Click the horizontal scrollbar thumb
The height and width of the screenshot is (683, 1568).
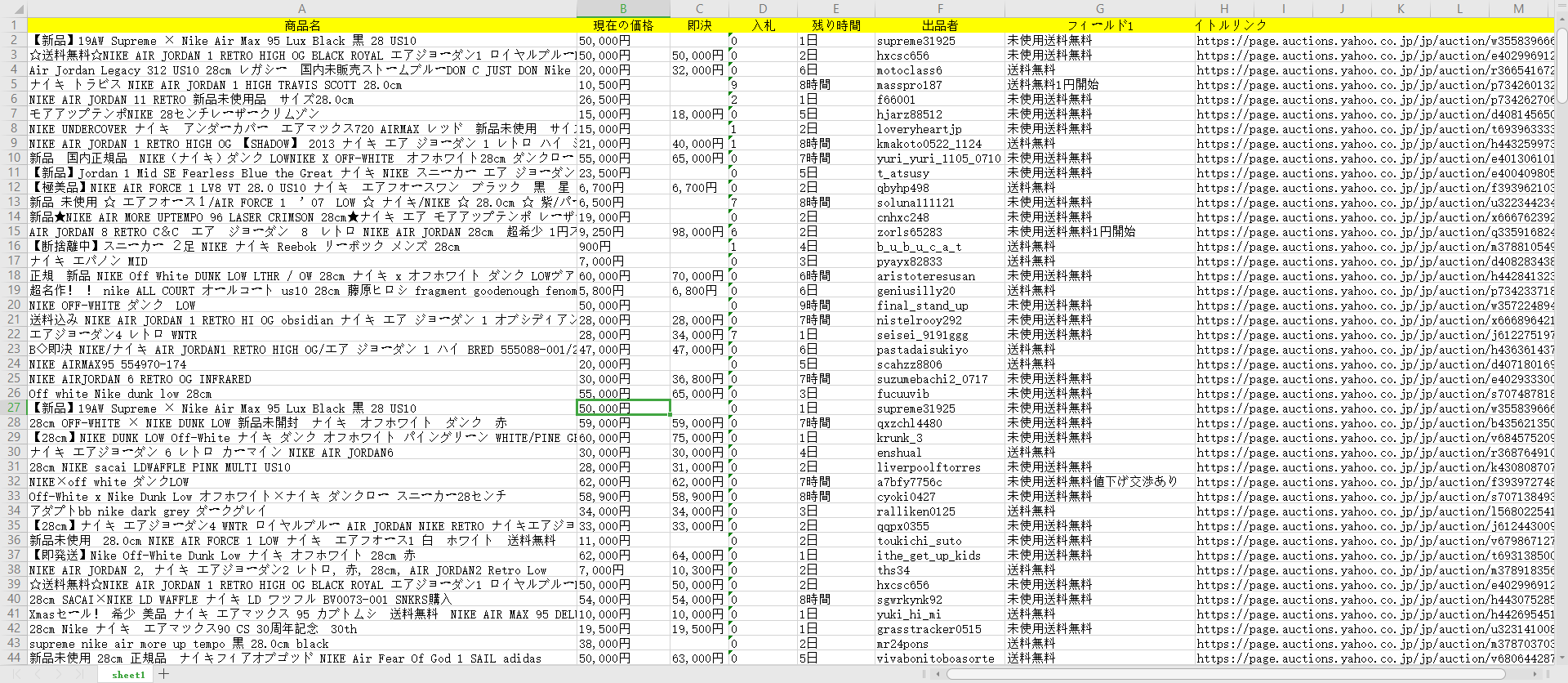pyautogui.click(x=1225, y=674)
